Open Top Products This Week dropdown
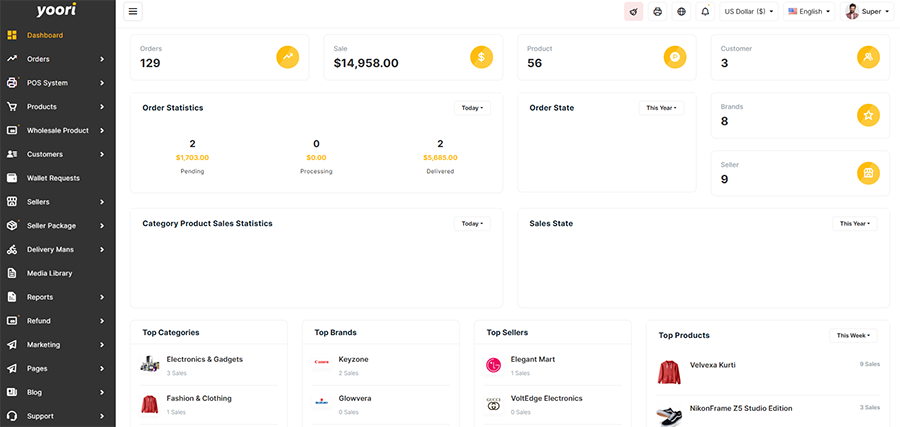The image size is (900, 427). [x=853, y=335]
